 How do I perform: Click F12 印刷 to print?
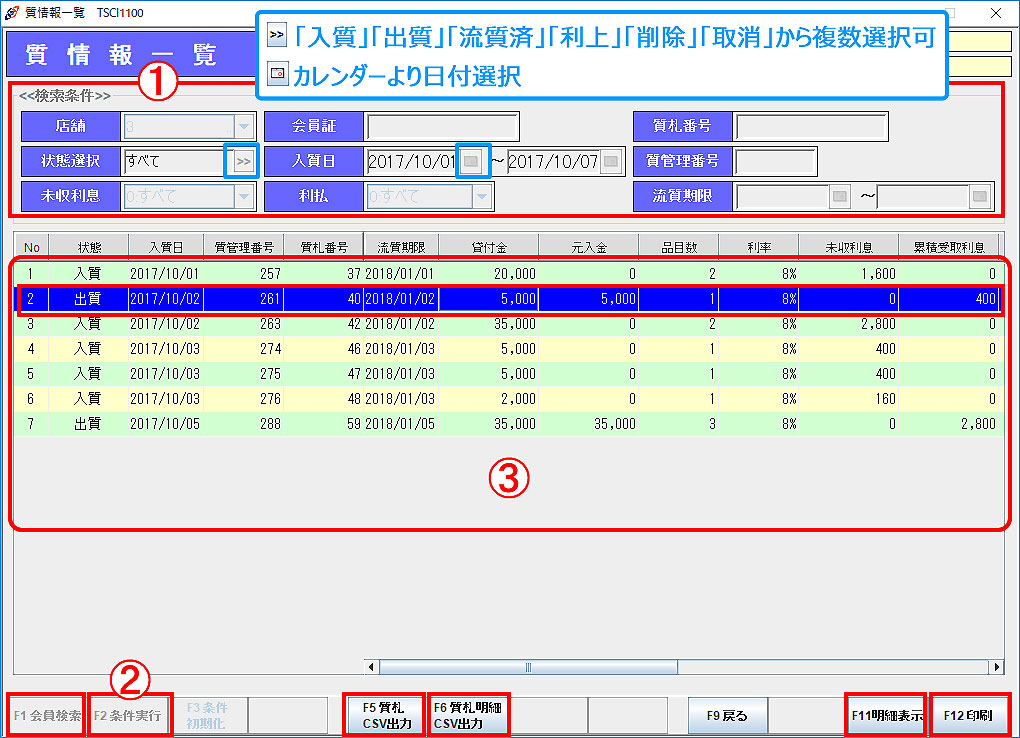[x=968, y=716]
